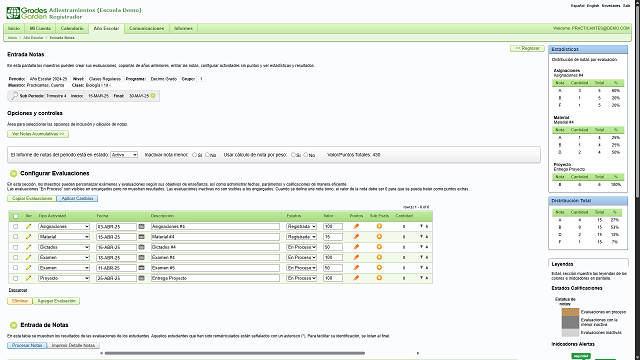The width and height of the screenshot is (640, 360).
Task: Add sub-evaluation for Material #4 row
Action: coord(379,236)
